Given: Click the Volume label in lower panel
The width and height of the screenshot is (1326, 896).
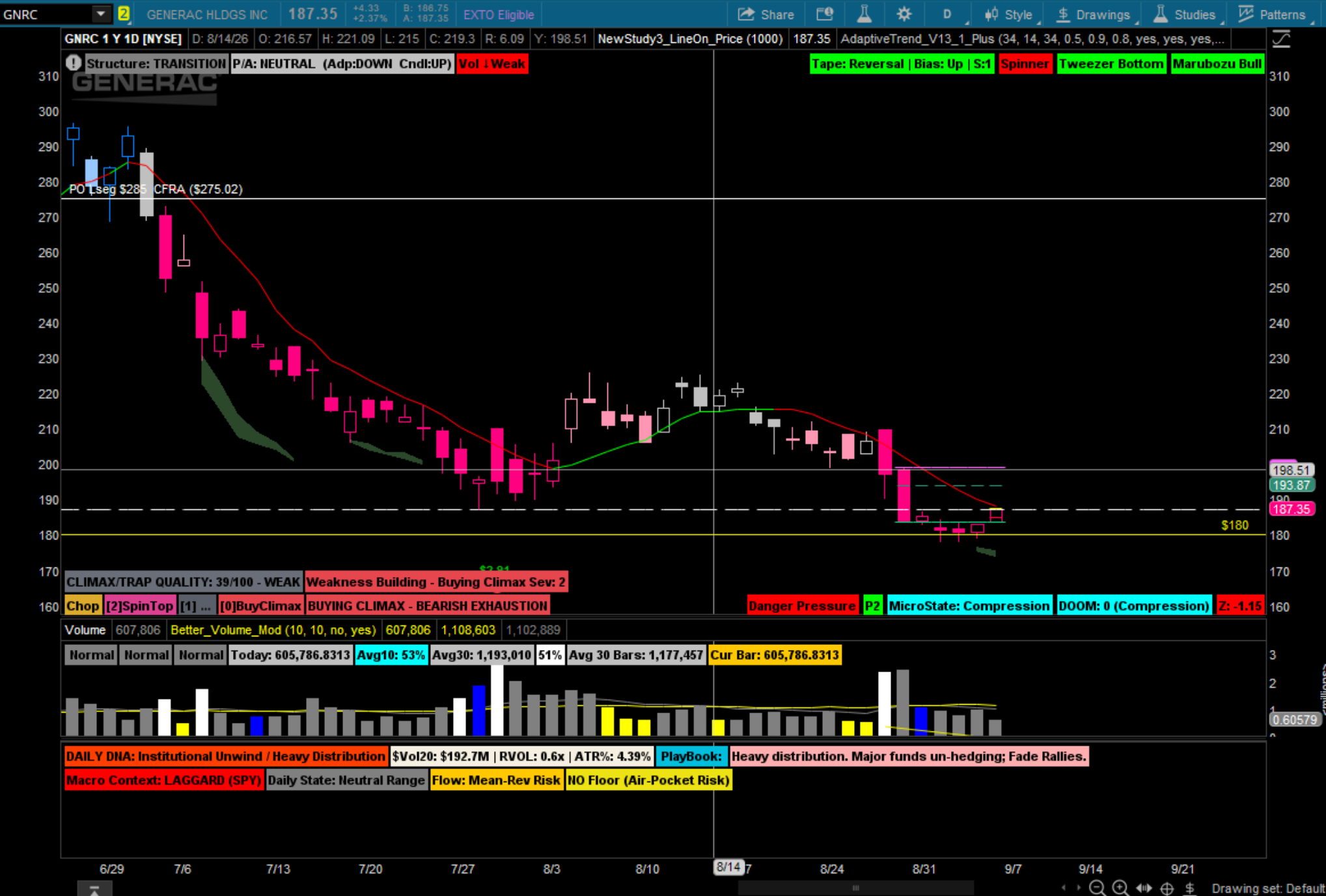Looking at the screenshot, I should [x=85, y=630].
